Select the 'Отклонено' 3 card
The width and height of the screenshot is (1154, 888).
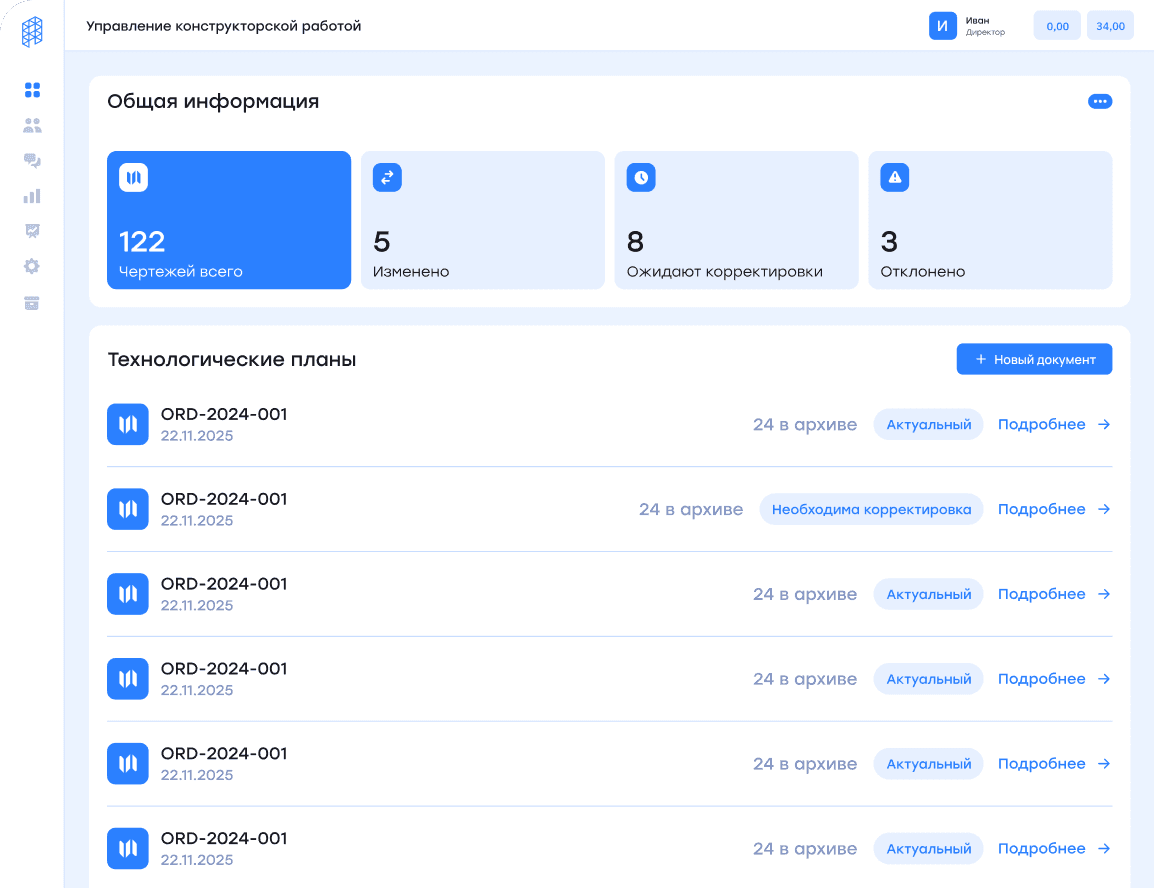coord(990,220)
